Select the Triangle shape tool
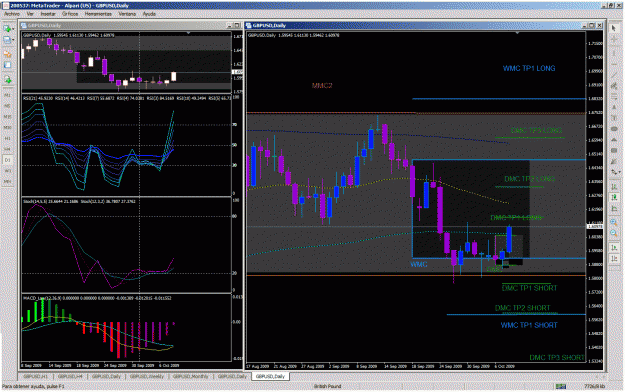This screenshot has height=392, width=625. pos(614,140)
